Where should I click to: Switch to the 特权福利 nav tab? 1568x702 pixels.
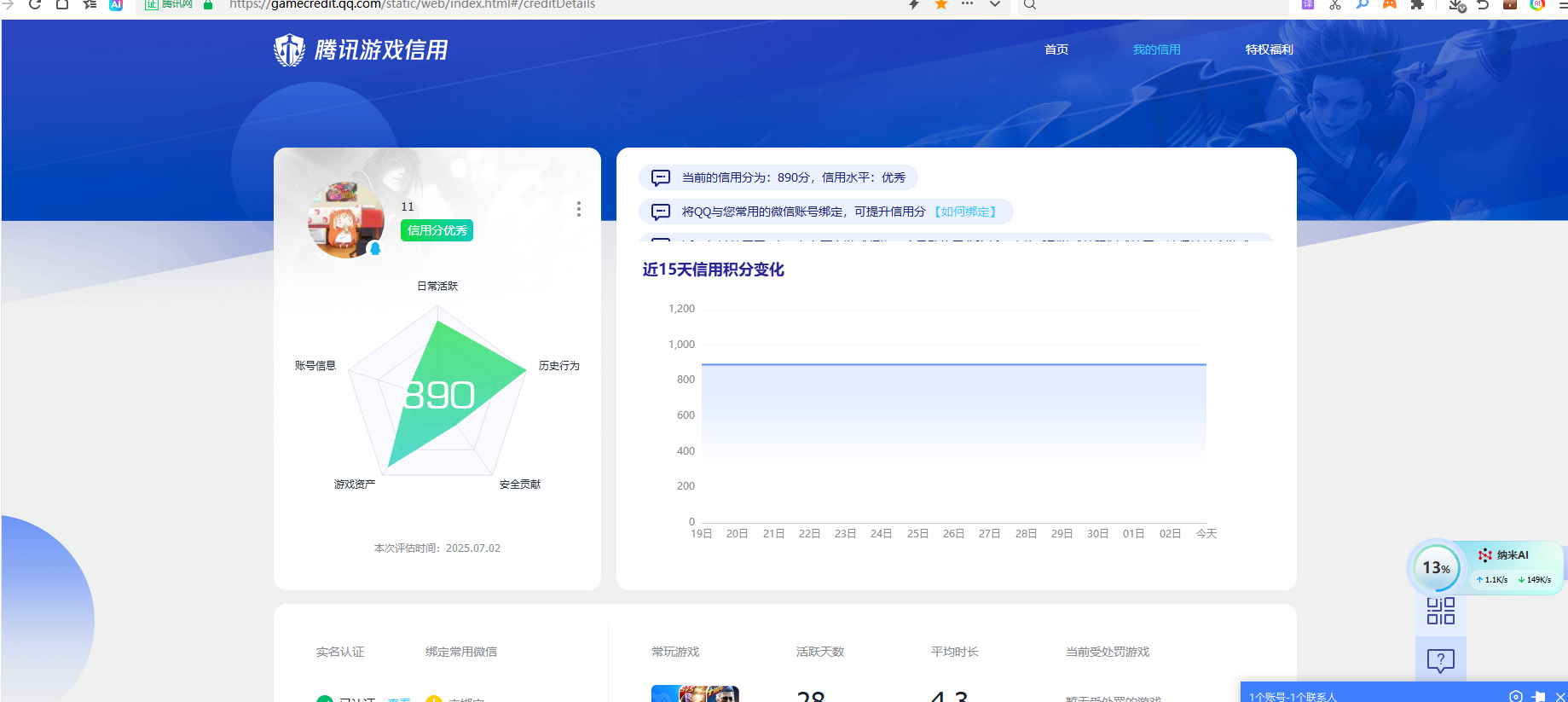1269,49
